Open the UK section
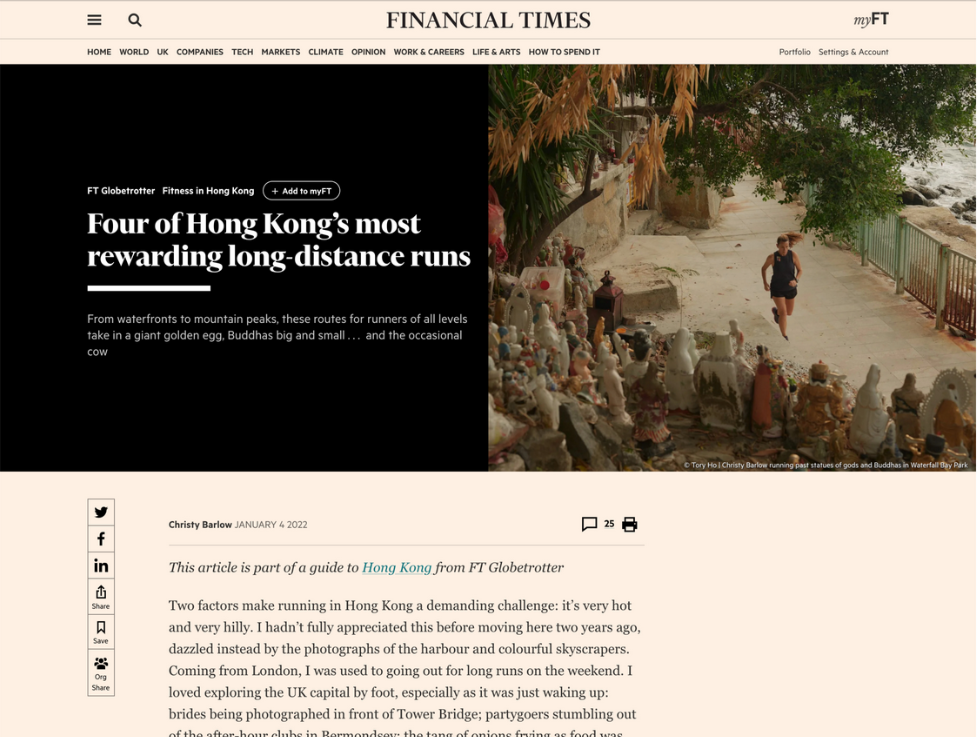 (163, 52)
